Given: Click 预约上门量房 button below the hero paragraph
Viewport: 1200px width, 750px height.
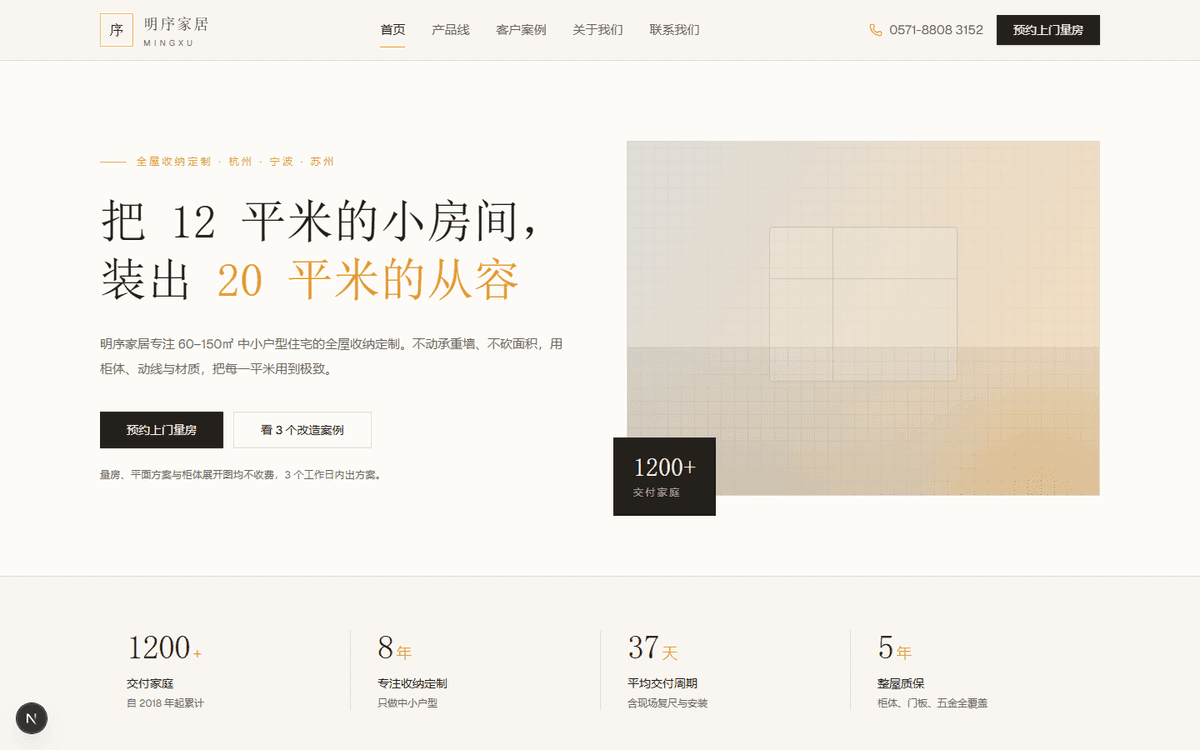Looking at the screenshot, I should (161, 430).
